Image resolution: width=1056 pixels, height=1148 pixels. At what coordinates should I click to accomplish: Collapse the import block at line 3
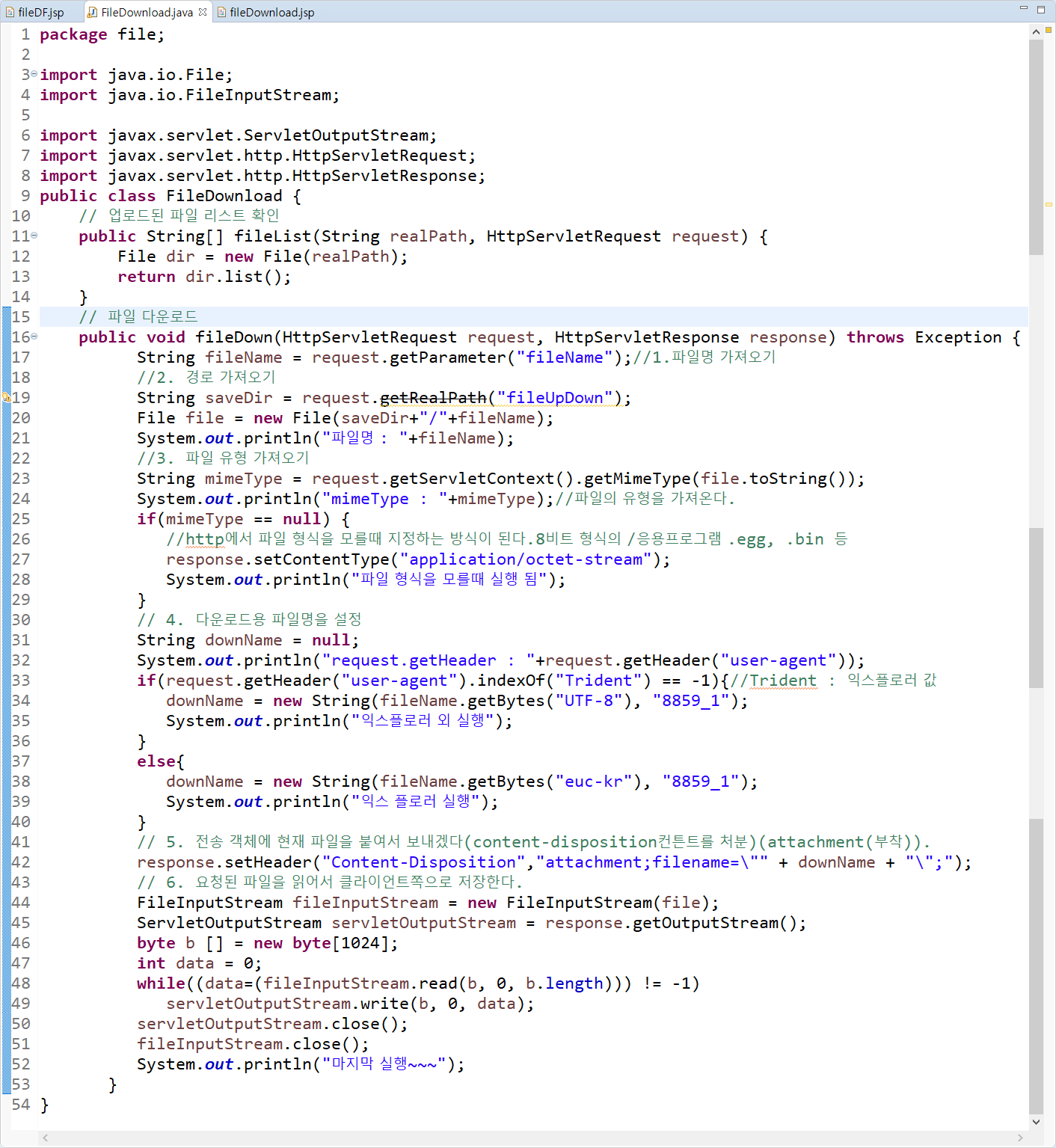point(34,73)
